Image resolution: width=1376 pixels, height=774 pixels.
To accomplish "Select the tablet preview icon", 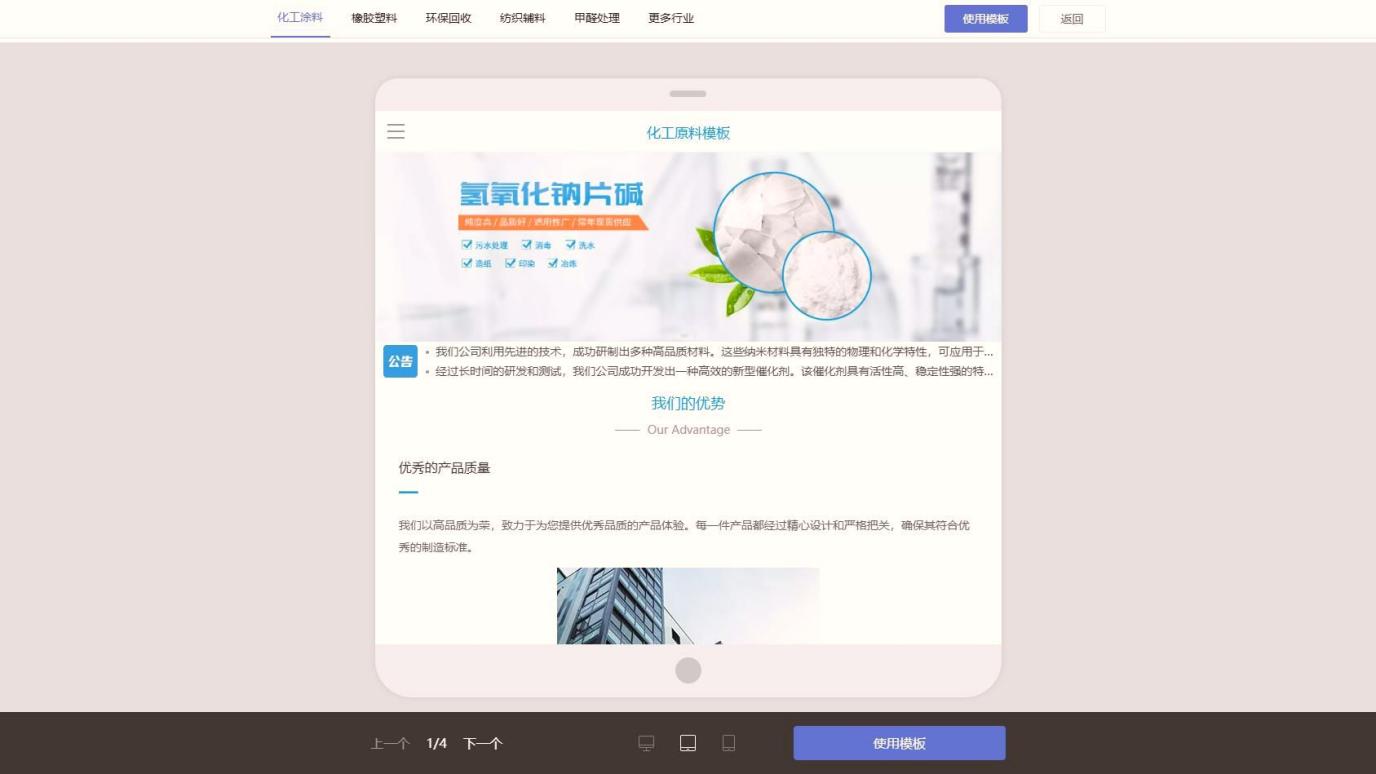I will [687, 743].
